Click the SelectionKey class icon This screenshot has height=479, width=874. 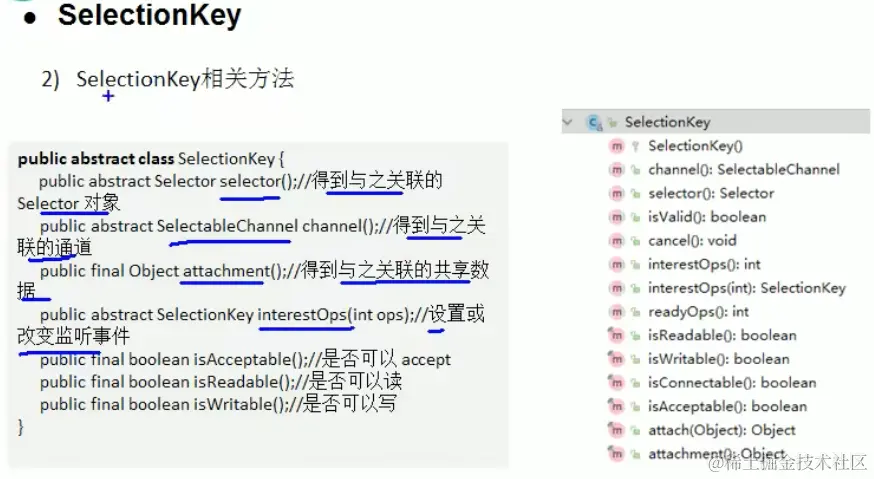click(x=594, y=122)
